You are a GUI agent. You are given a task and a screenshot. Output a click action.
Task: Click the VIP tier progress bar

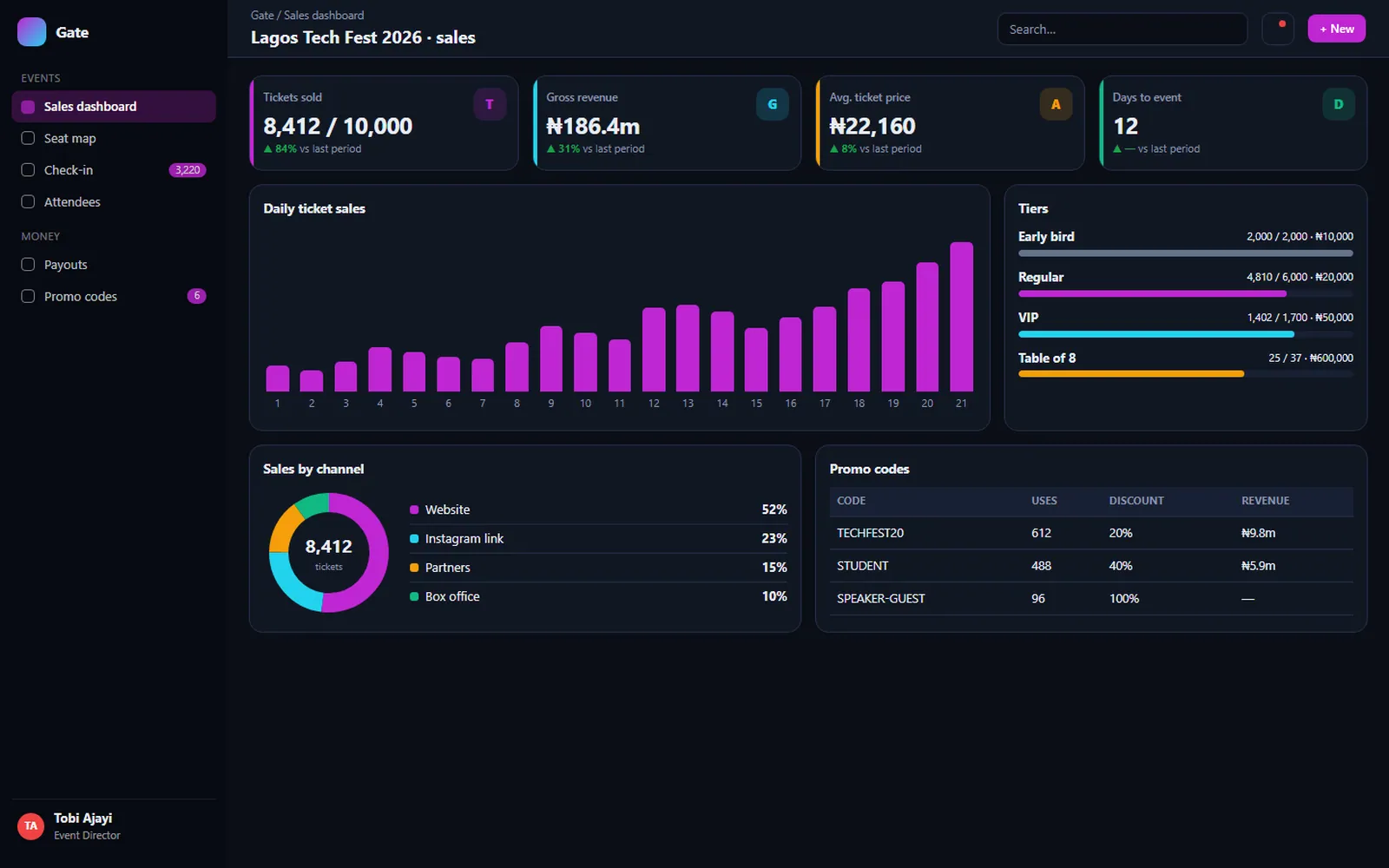[1186, 334]
